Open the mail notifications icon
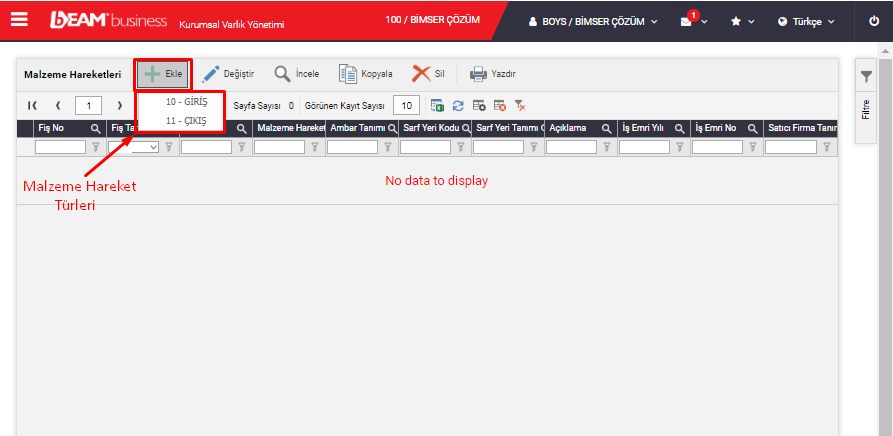Image resolution: width=893 pixels, height=436 pixels. point(686,22)
